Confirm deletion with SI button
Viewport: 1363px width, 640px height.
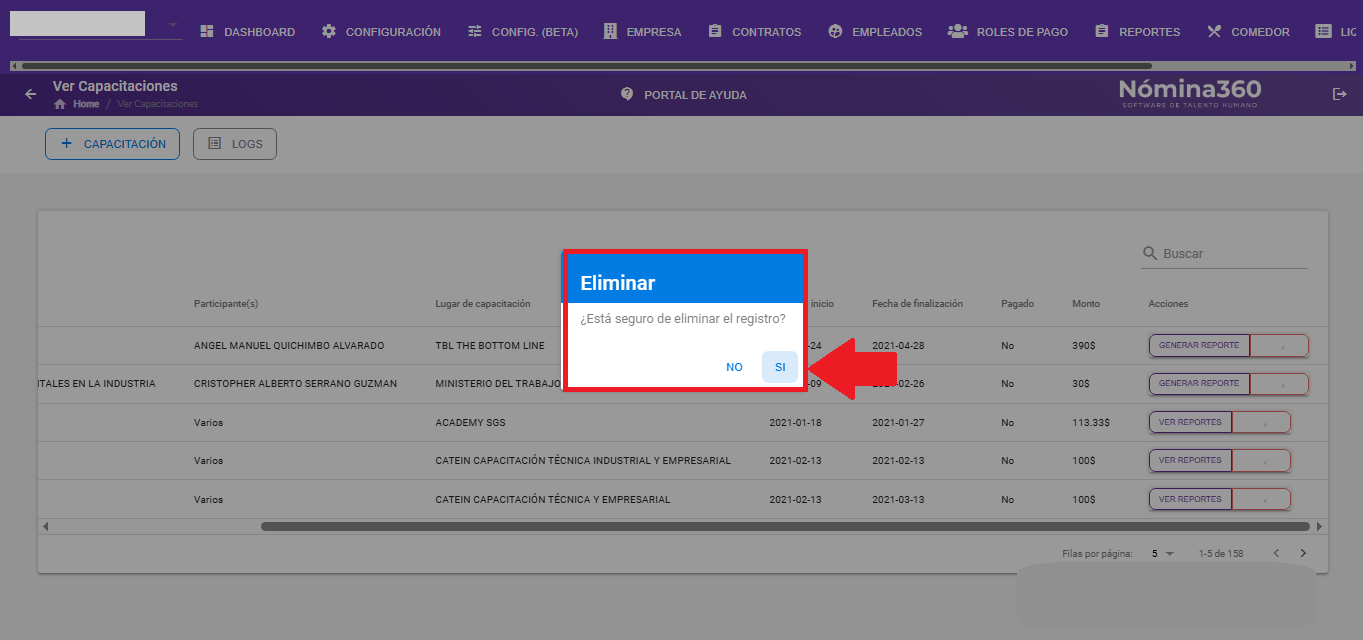[780, 367]
